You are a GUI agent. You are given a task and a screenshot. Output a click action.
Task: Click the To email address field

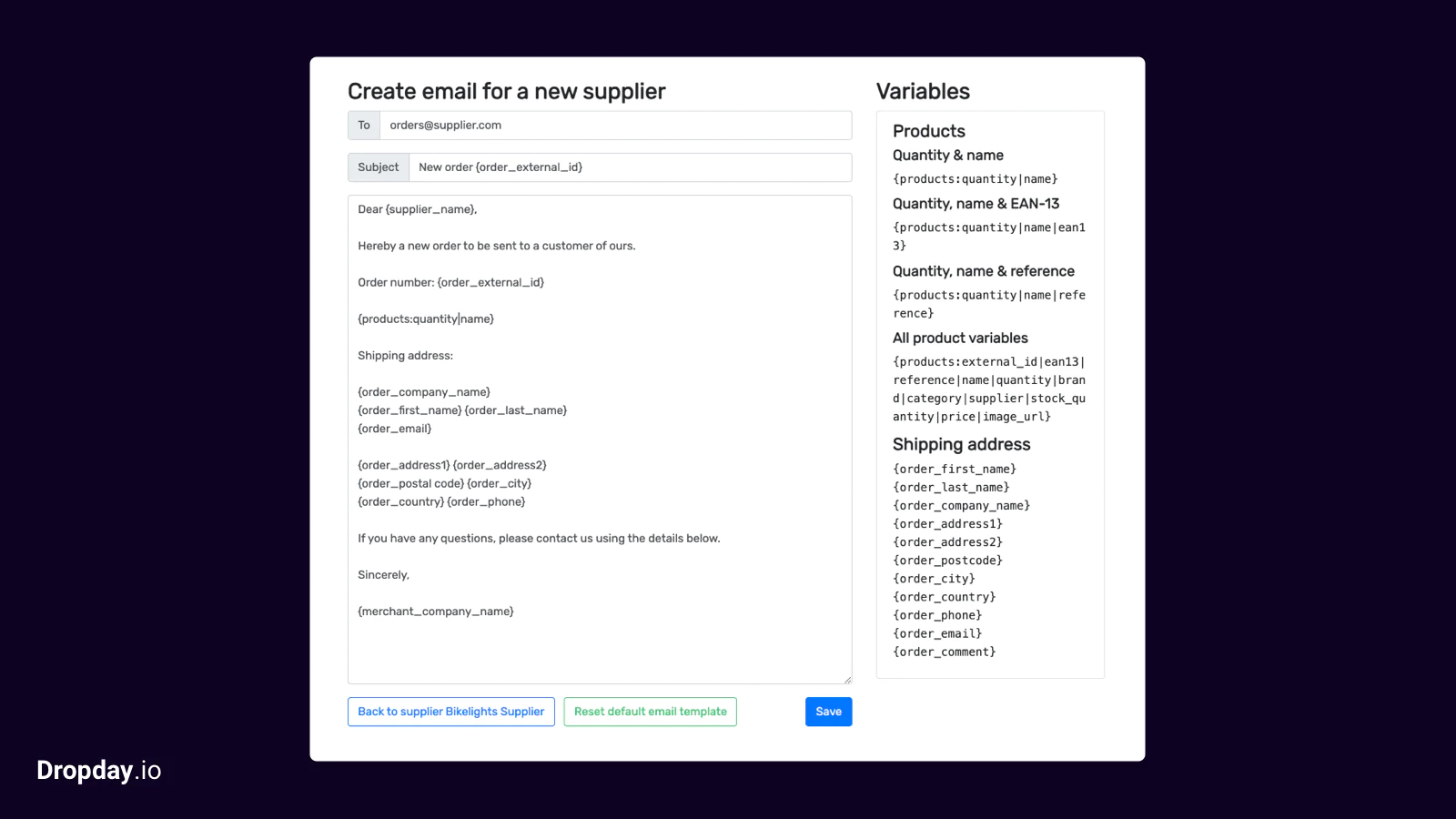pos(615,126)
